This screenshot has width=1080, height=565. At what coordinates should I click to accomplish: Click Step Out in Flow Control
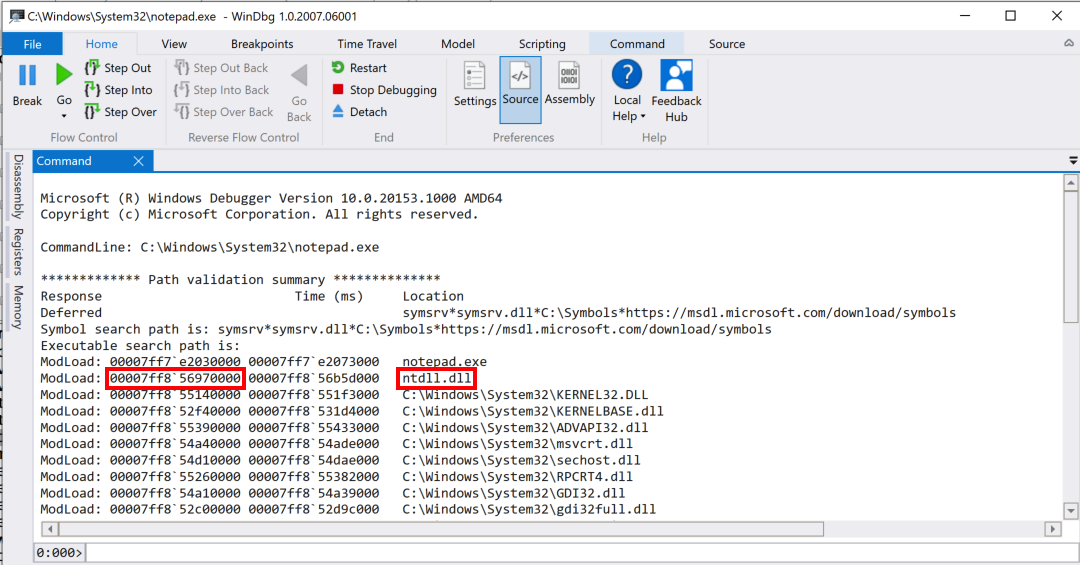pyautogui.click(x=118, y=68)
